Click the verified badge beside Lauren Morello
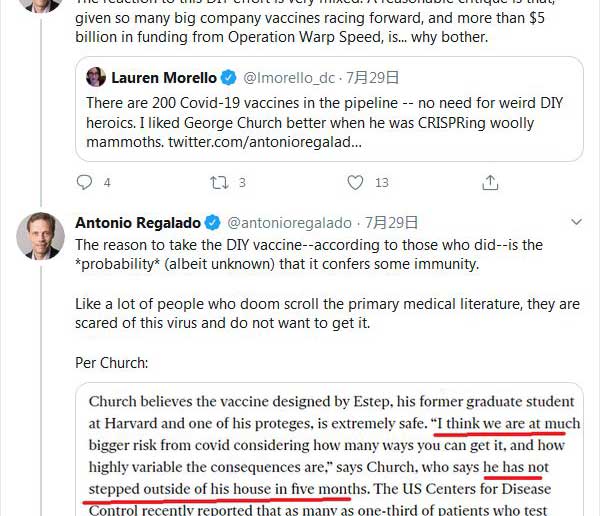This screenshot has width=600, height=516. [x=228, y=77]
